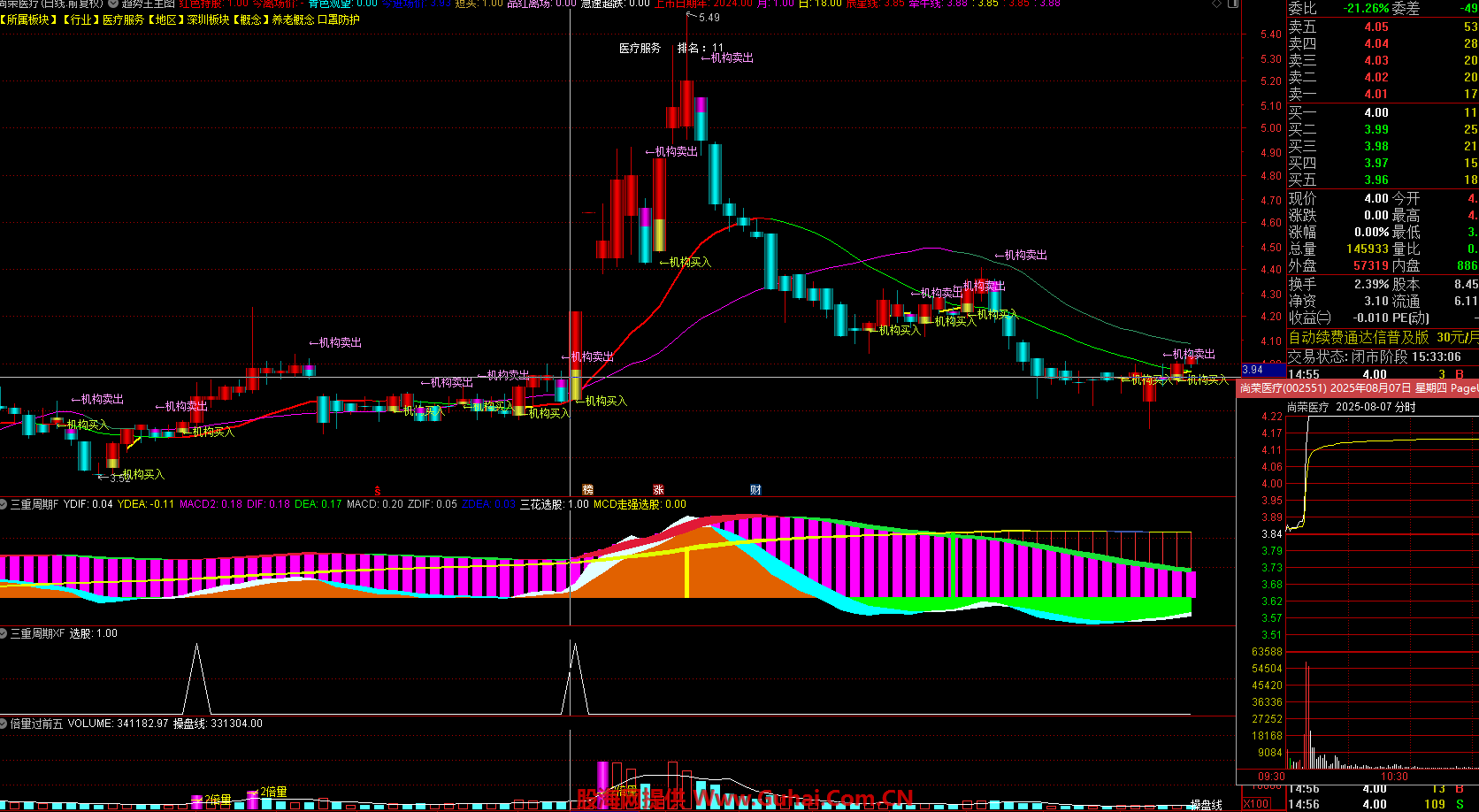
Task: Click the 榜 event marker icon
Action: pos(587,490)
